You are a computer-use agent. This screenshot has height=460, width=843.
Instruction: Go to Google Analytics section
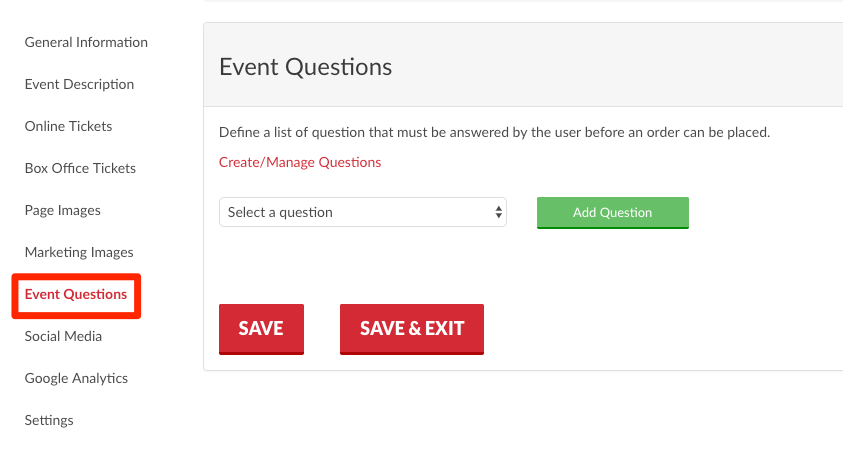point(76,378)
